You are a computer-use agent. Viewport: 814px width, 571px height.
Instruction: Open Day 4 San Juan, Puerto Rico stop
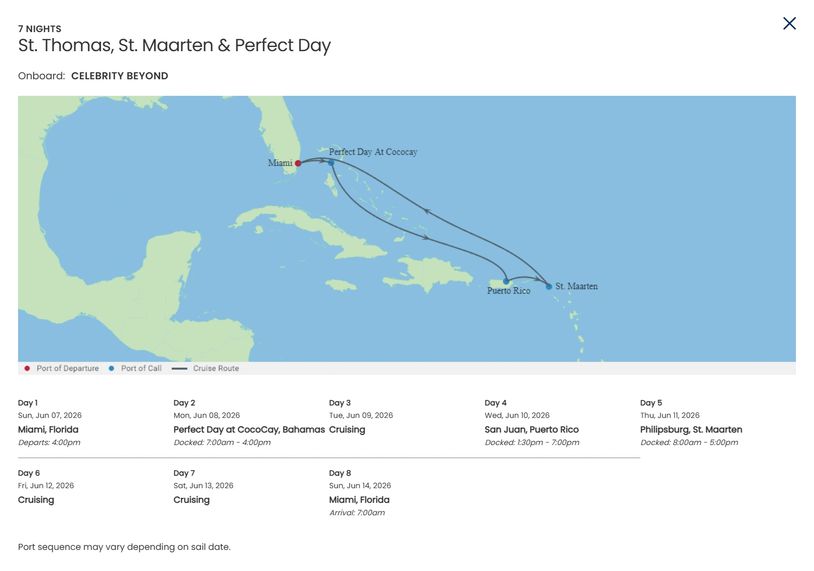(531, 429)
